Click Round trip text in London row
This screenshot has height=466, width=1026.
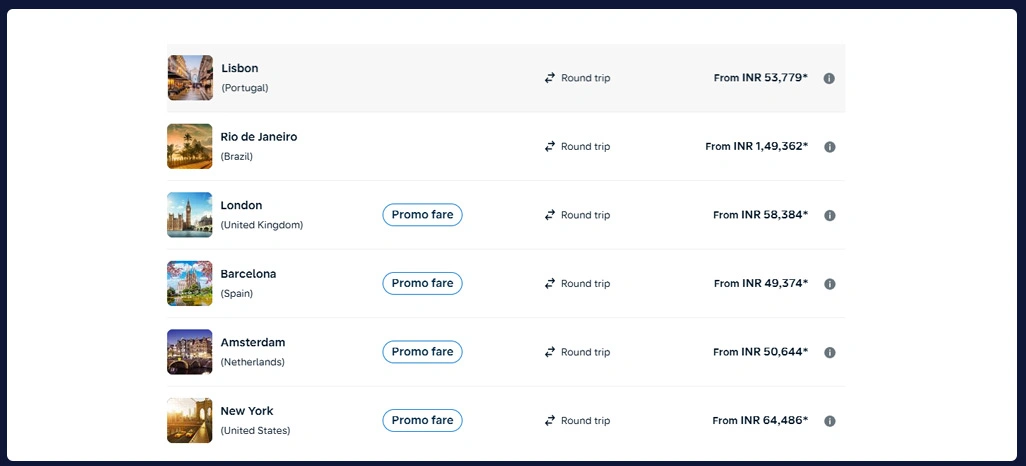coord(586,215)
